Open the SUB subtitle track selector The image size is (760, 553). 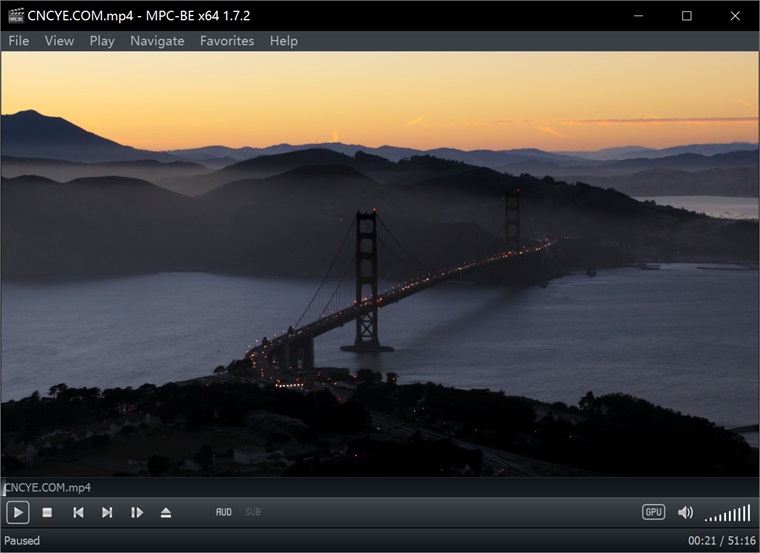pos(253,513)
